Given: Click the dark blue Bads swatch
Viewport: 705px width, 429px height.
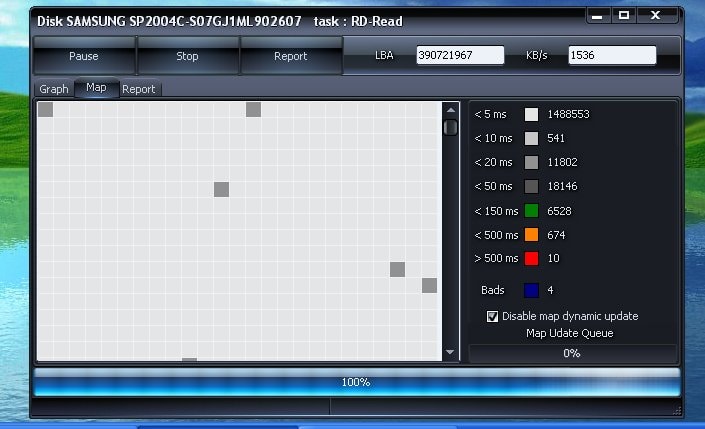Looking at the screenshot, I should click(531, 290).
